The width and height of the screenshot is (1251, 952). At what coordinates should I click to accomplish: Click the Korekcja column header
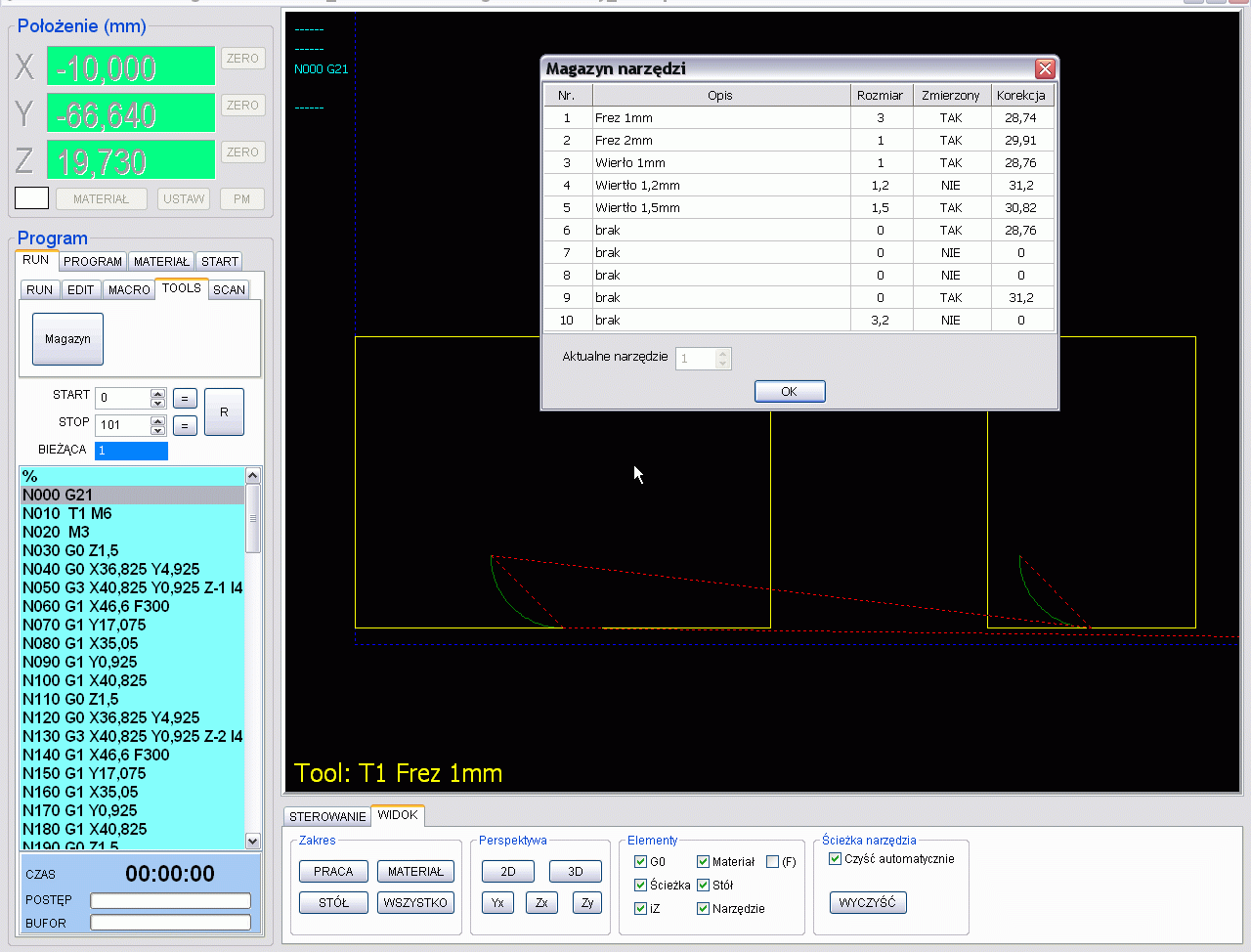[1021, 95]
